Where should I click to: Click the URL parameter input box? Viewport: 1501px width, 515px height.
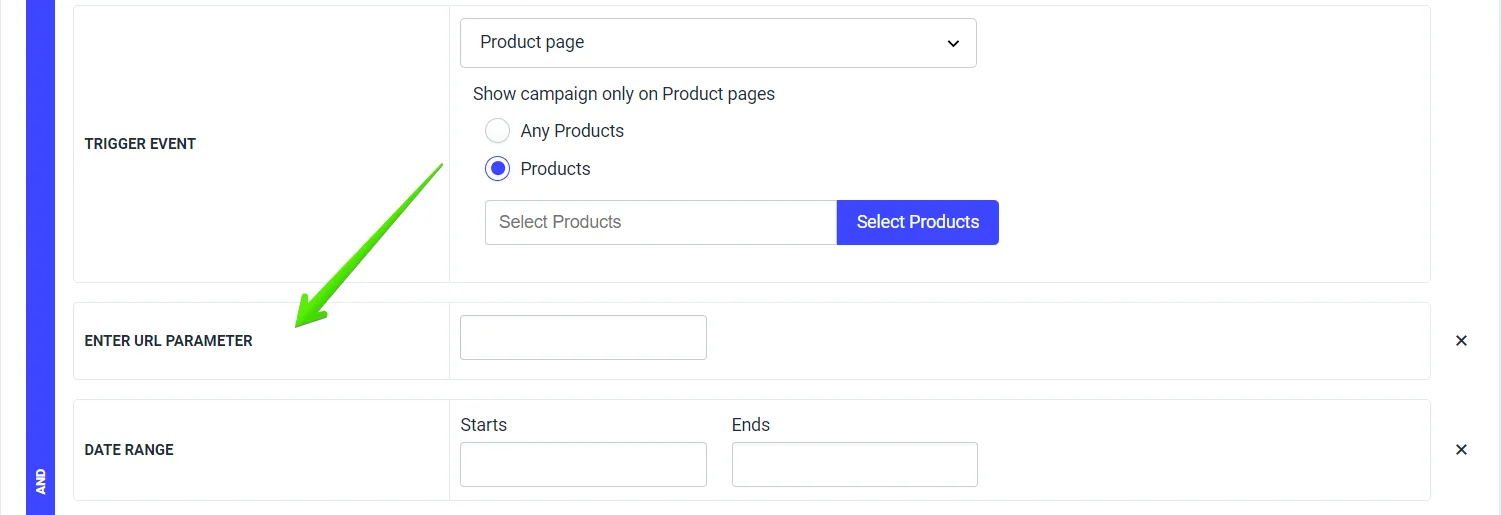pyautogui.click(x=583, y=338)
